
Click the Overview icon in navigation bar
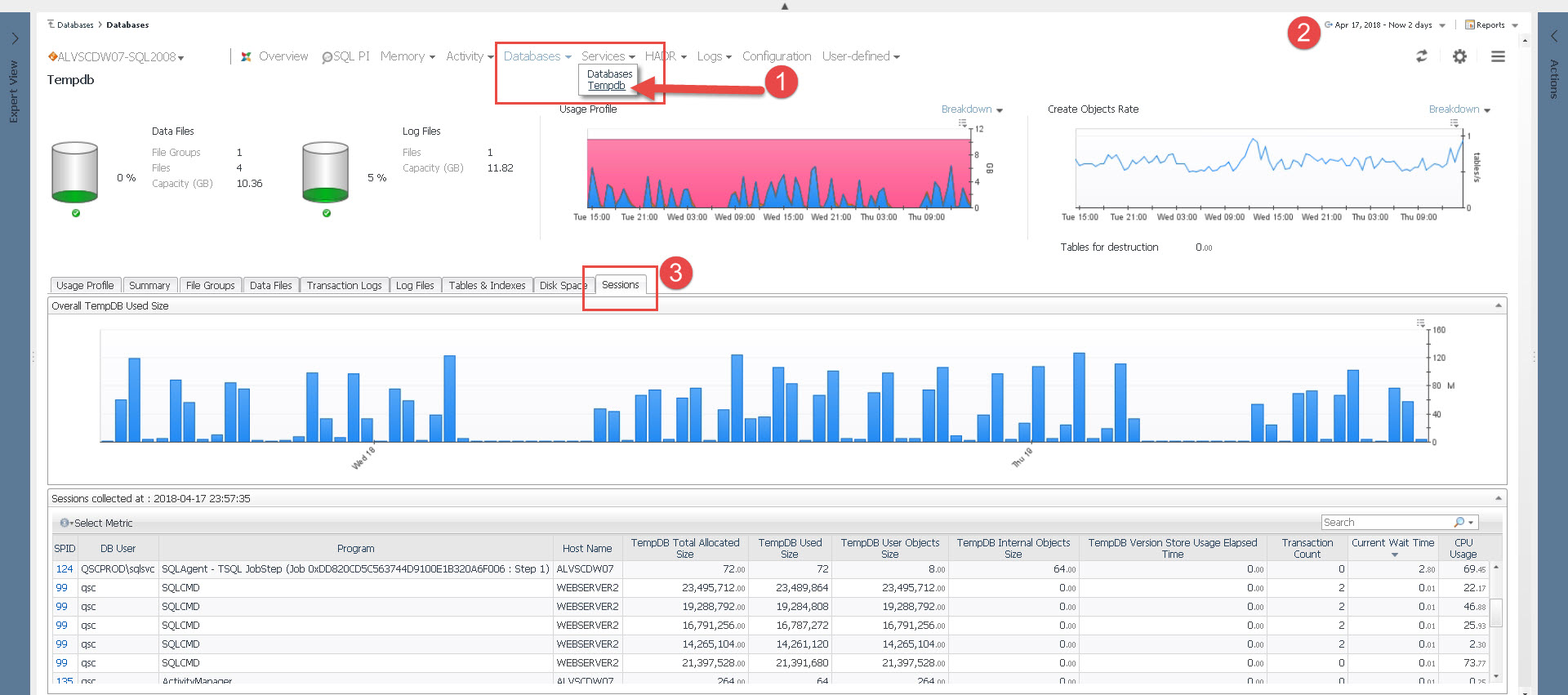pyautogui.click(x=246, y=57)
